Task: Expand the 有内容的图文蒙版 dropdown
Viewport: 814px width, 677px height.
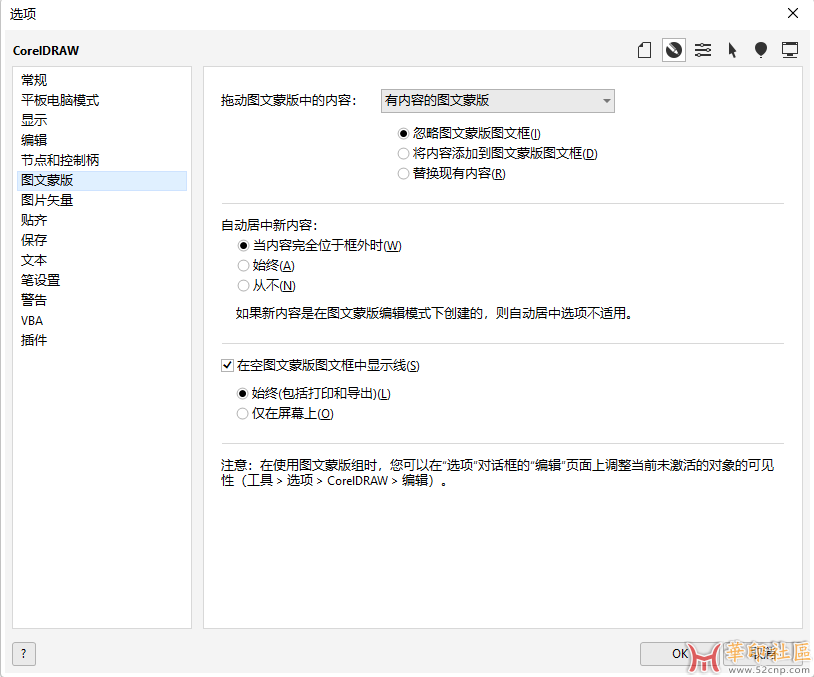Action: 498,101
